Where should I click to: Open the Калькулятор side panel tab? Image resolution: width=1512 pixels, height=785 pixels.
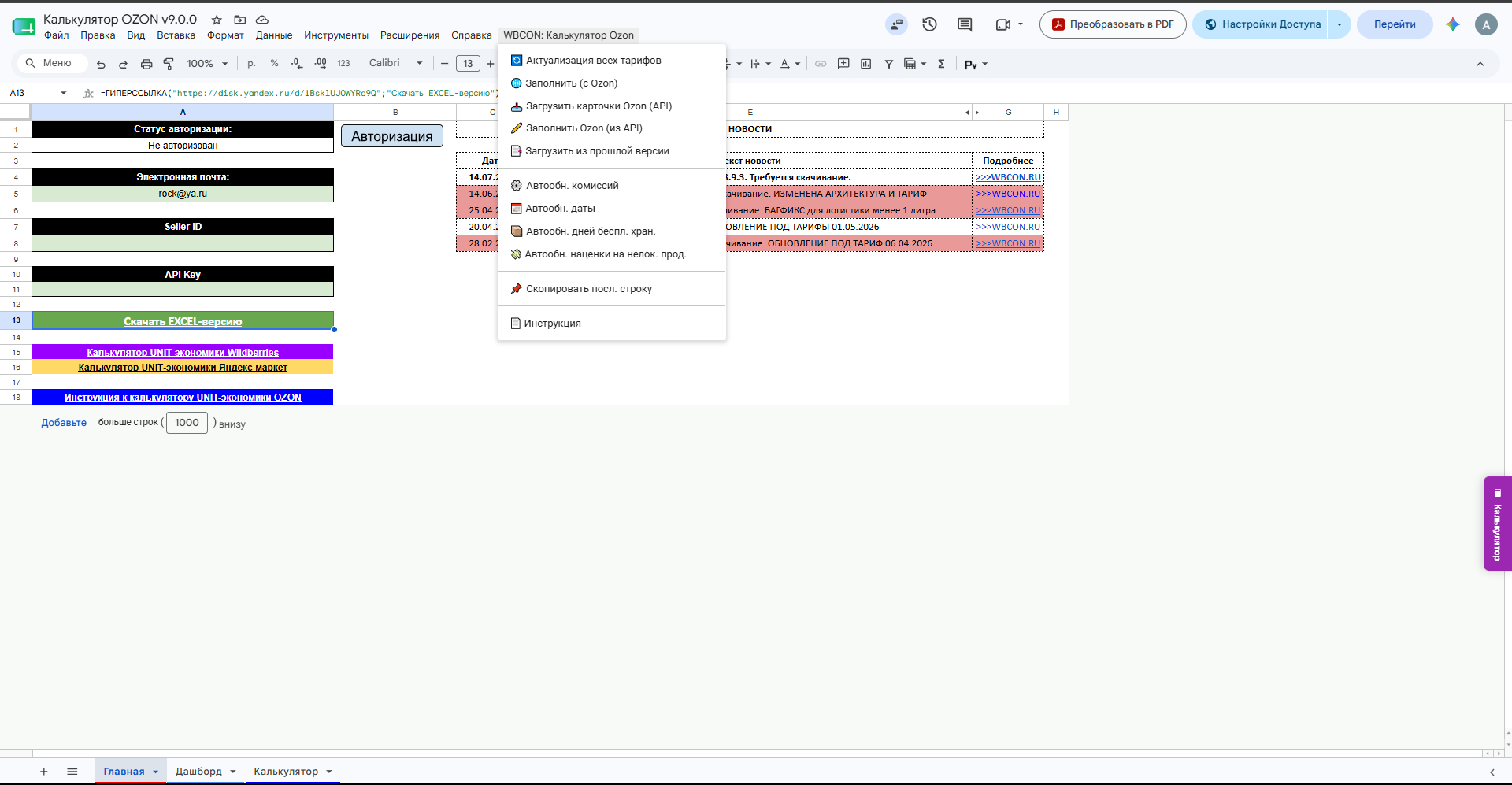tap(1498, 524)
